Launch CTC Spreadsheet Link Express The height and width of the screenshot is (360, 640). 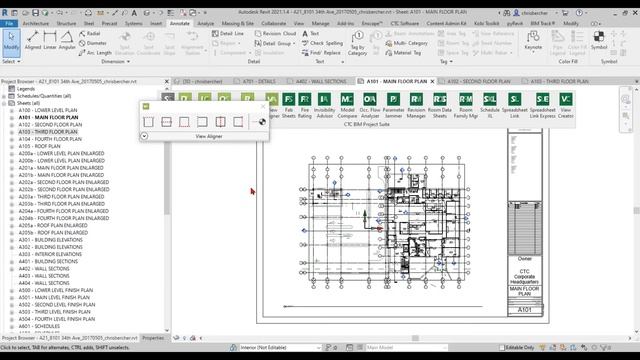[542, 106]
